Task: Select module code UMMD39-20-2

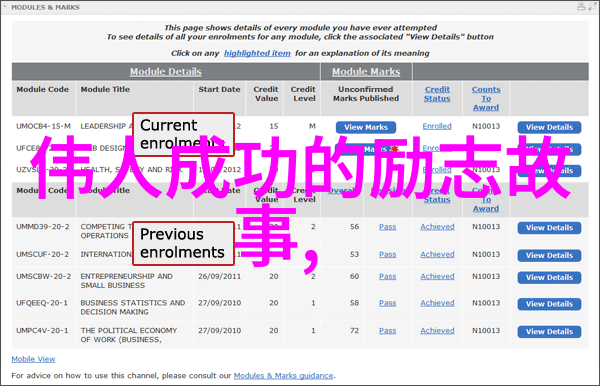Action: pyautogui.click(x=42, y=227)
